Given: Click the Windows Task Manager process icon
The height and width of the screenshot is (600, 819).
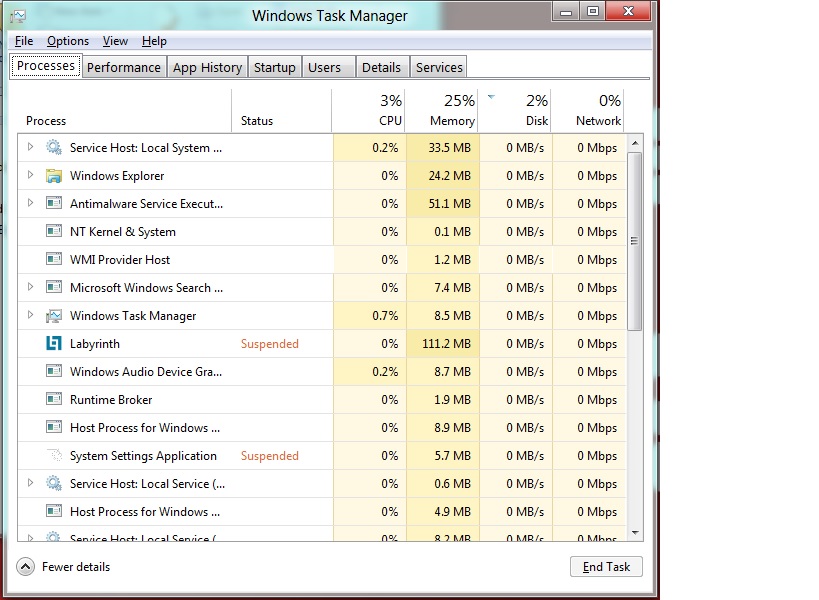Looking at the screenshot, I should pyautogui.click(x=54, y=316).
